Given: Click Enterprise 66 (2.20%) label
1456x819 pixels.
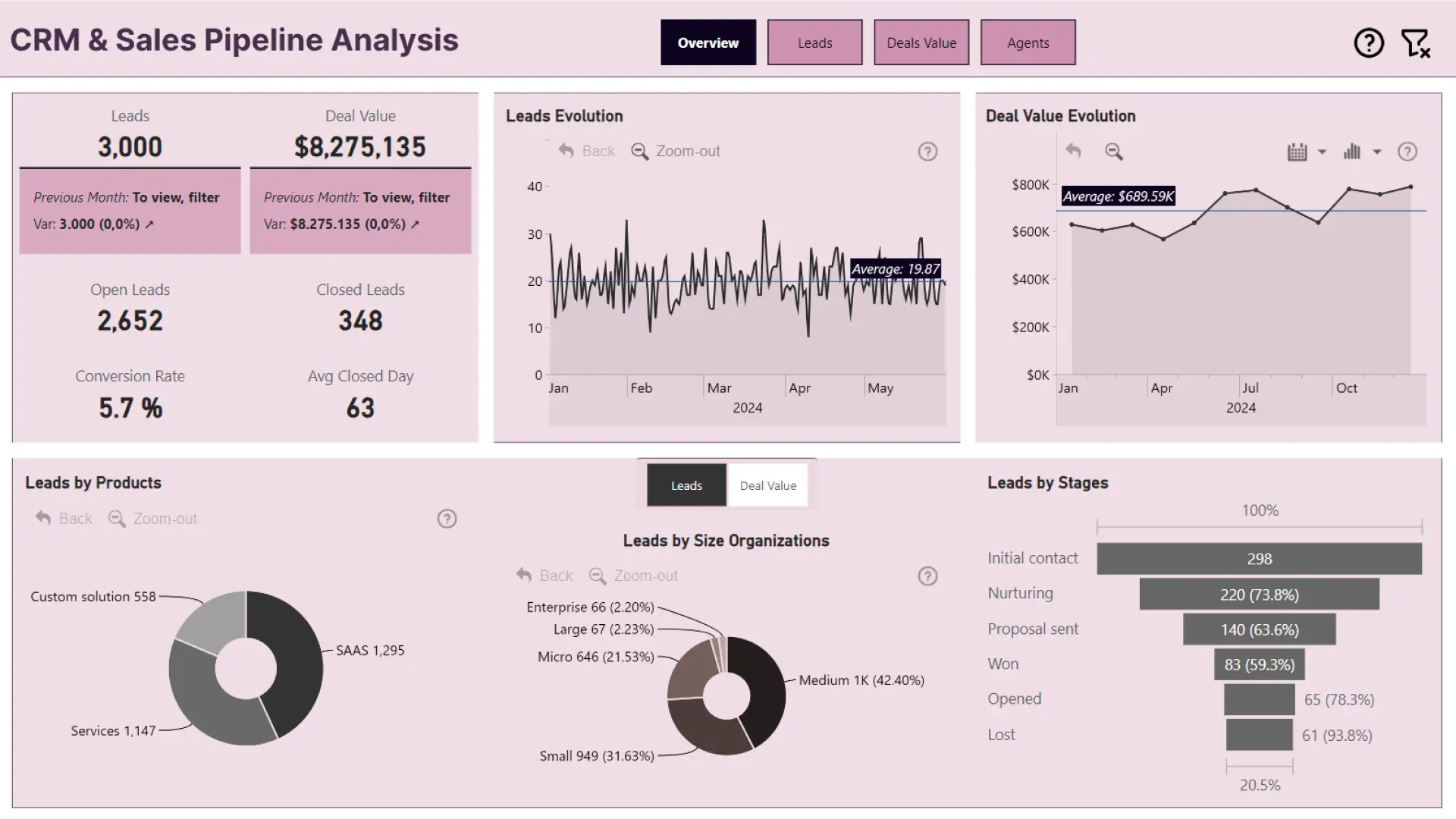Looking at the screenshot, I should pos(590,607).
